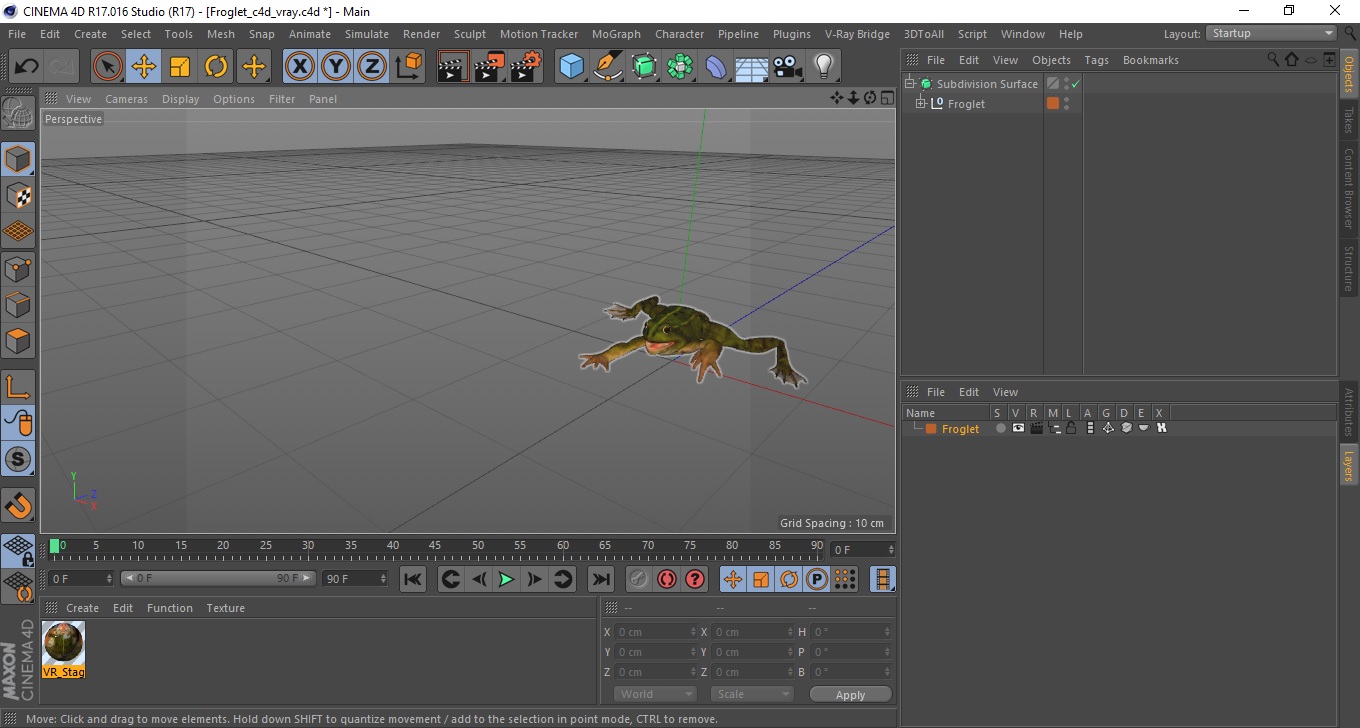Add a Floor environment object
Viewport: 1360px width, 728px height.
click(x=751, y=67)
